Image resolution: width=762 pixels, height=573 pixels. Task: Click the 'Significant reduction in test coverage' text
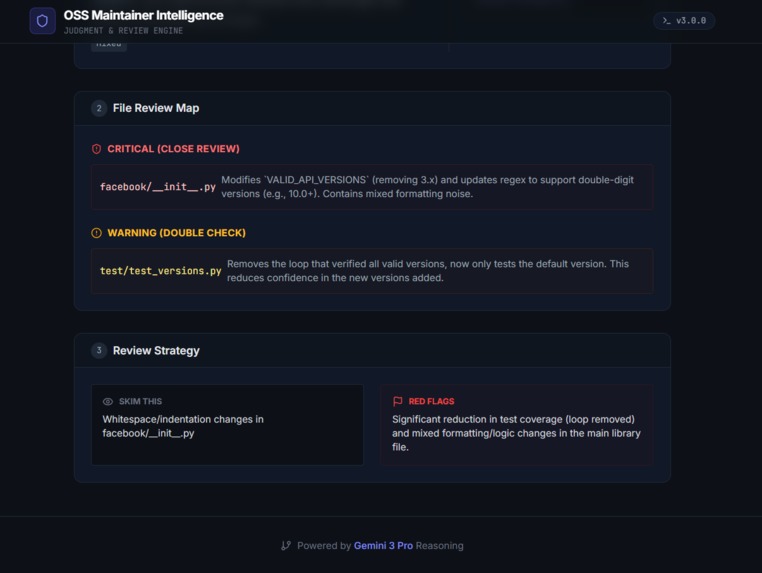pyautogui.click(x=516, y=433)
